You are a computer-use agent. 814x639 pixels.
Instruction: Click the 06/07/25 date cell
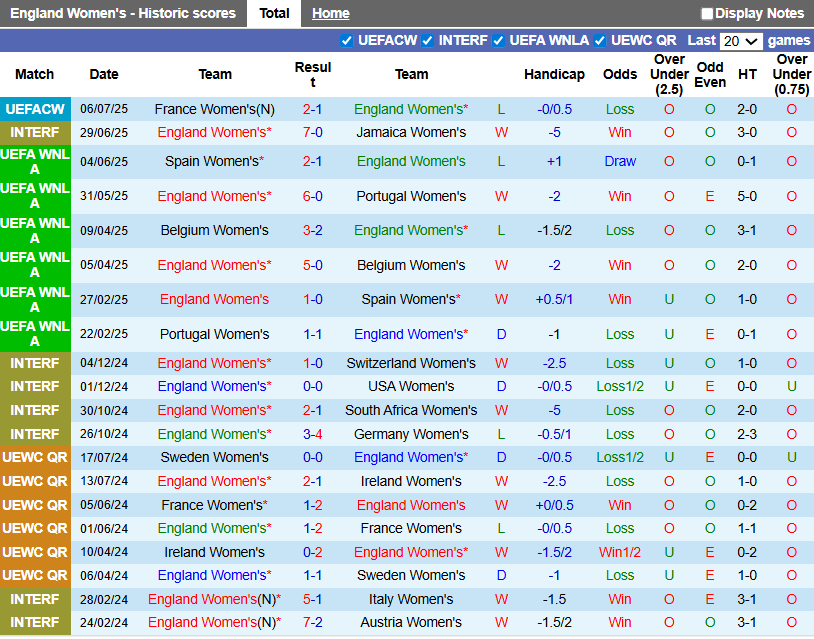pos(104,110)
